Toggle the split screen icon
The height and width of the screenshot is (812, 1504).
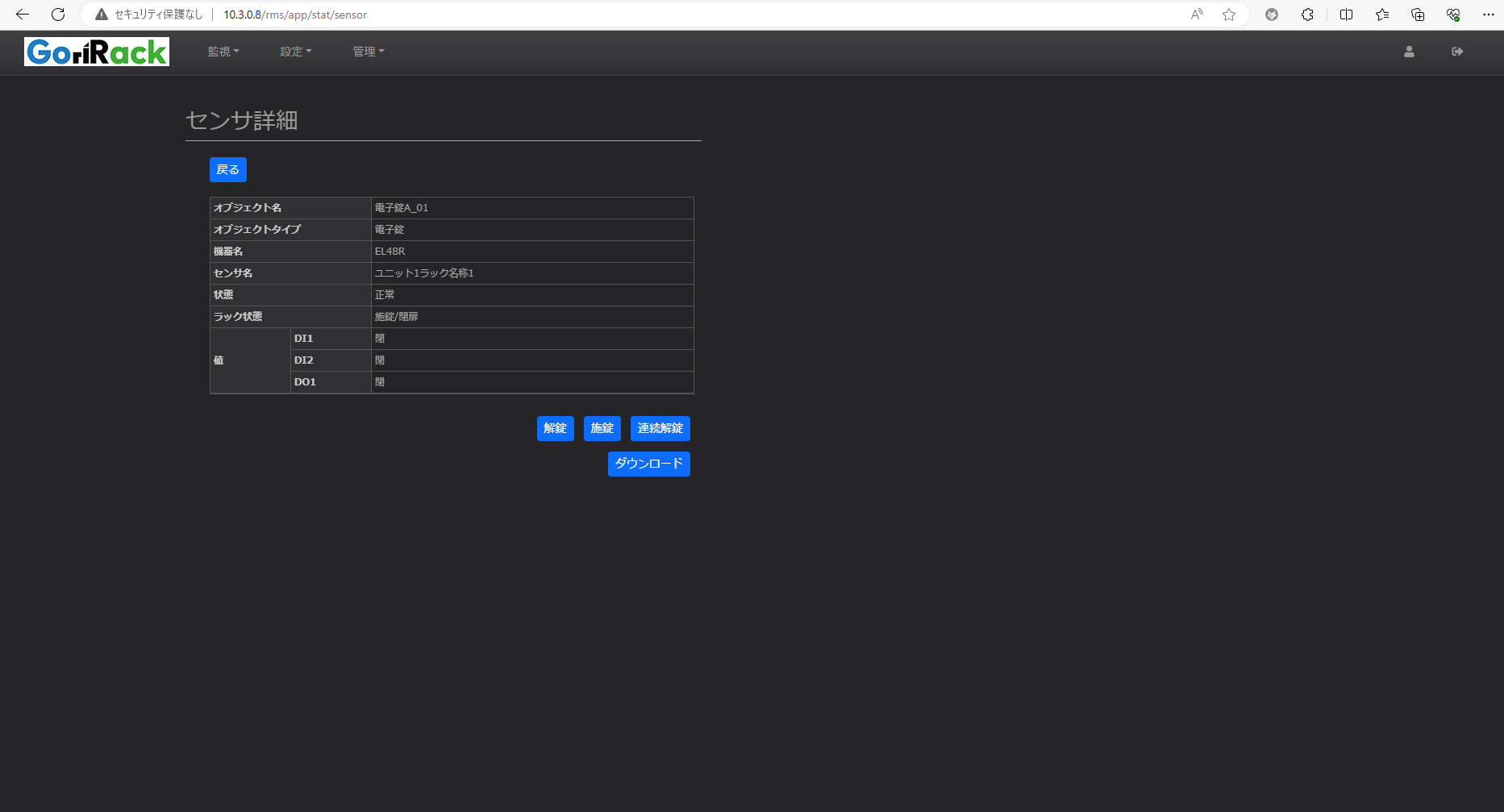pos(1346,15)
